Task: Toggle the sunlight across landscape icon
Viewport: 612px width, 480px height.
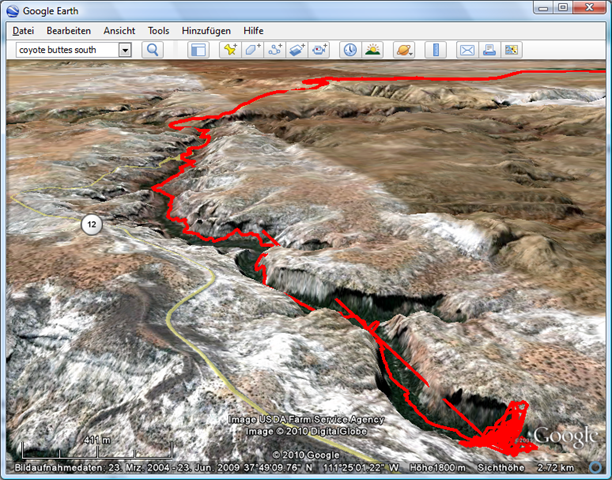Action: (372, 49)
